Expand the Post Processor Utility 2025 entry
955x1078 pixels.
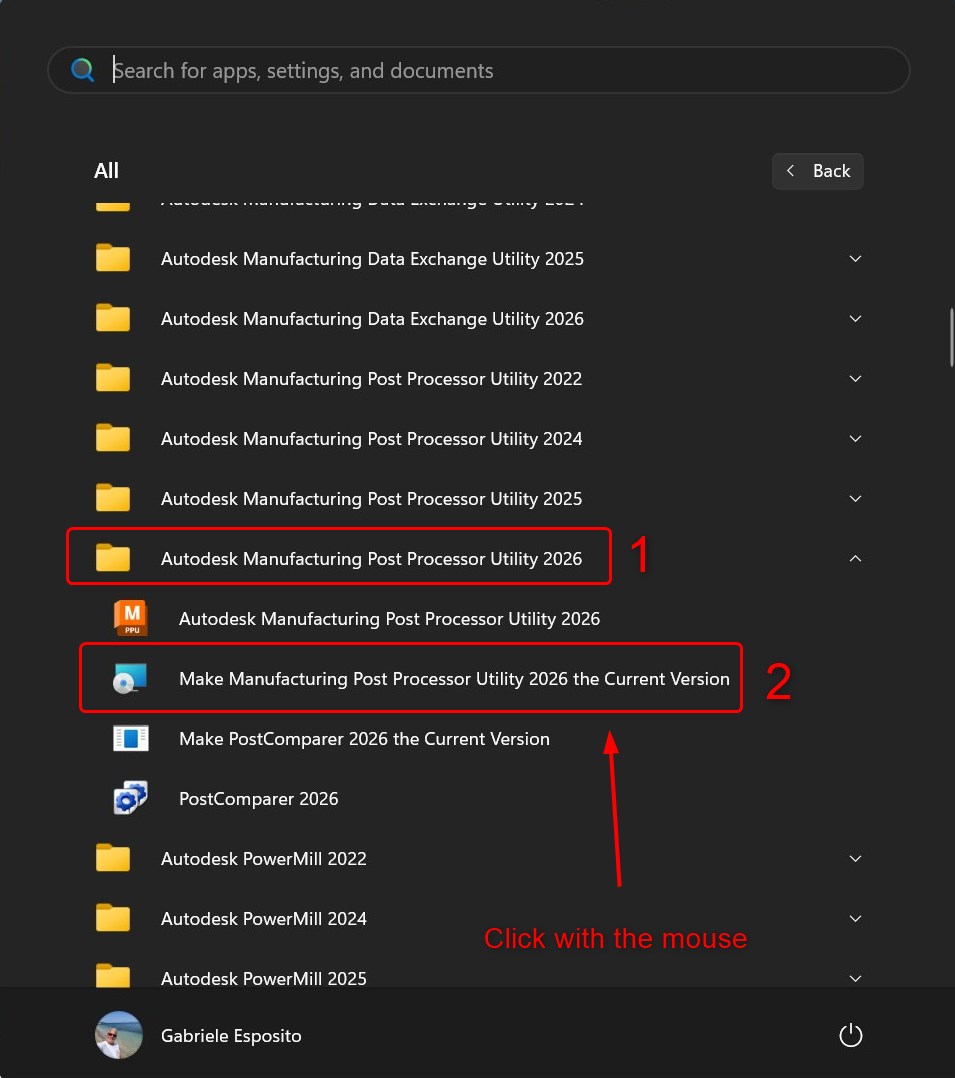click(855, 498)
